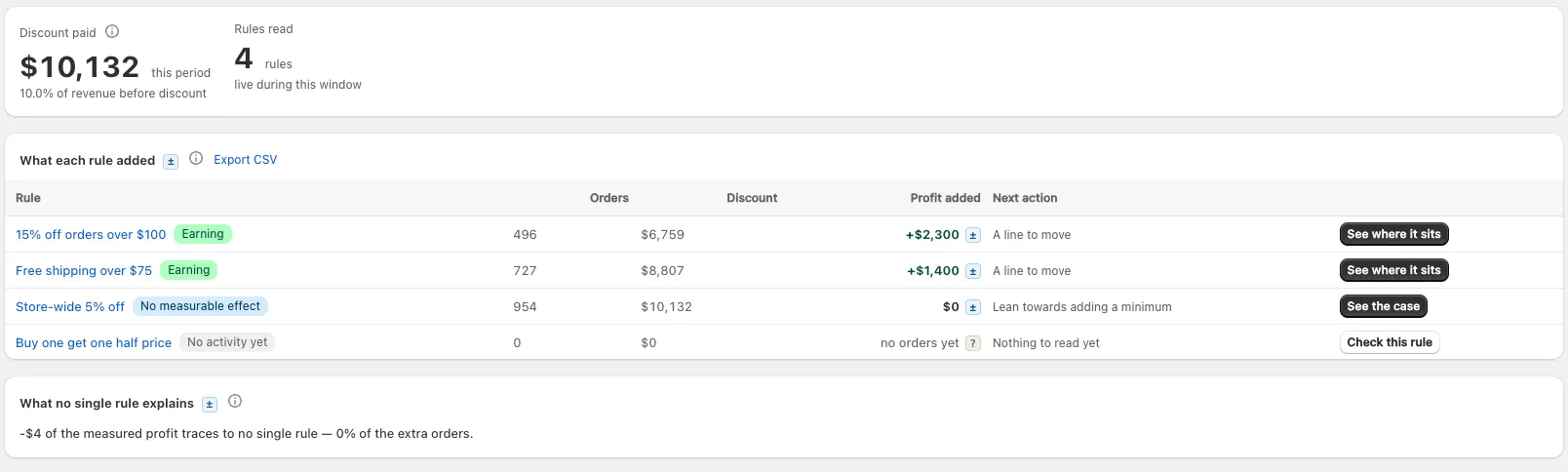Click the 954 orders cell
Screen dimensions: 1568x472
[x=525, y=307]
